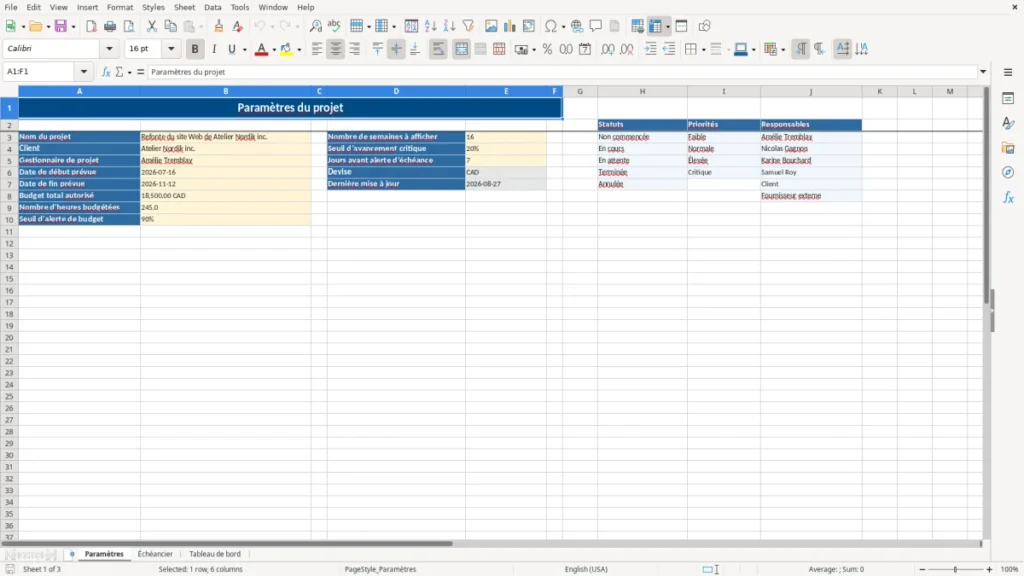
Task: Click the Clone formatting paintbrush icon
Action: [x=219, y=26]
